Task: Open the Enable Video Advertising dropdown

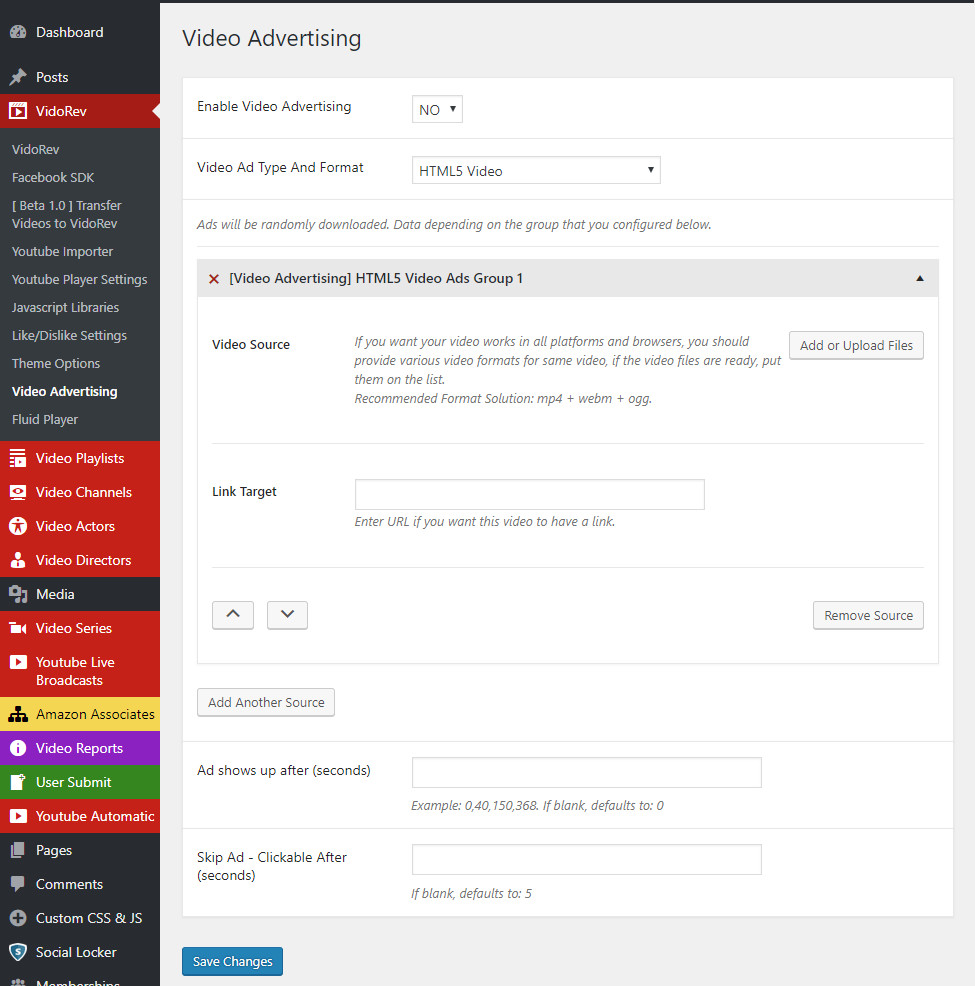Action: coord(437,110)
